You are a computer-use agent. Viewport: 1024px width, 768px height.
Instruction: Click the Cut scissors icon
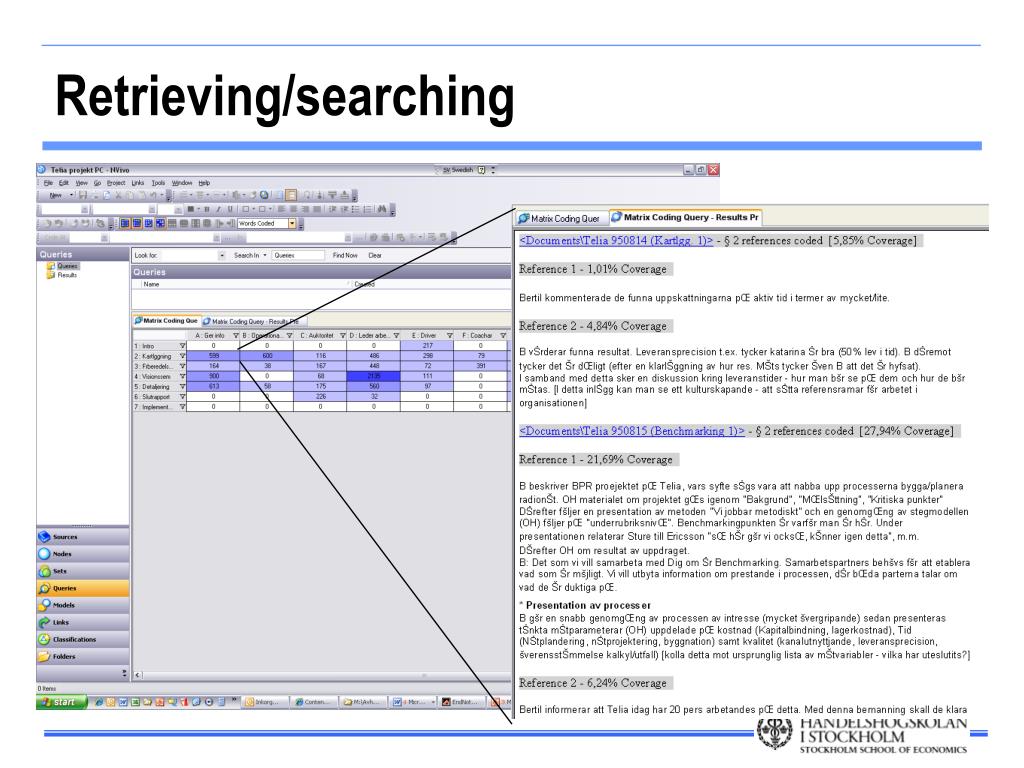pyautogui.click(x=118, y=195)
